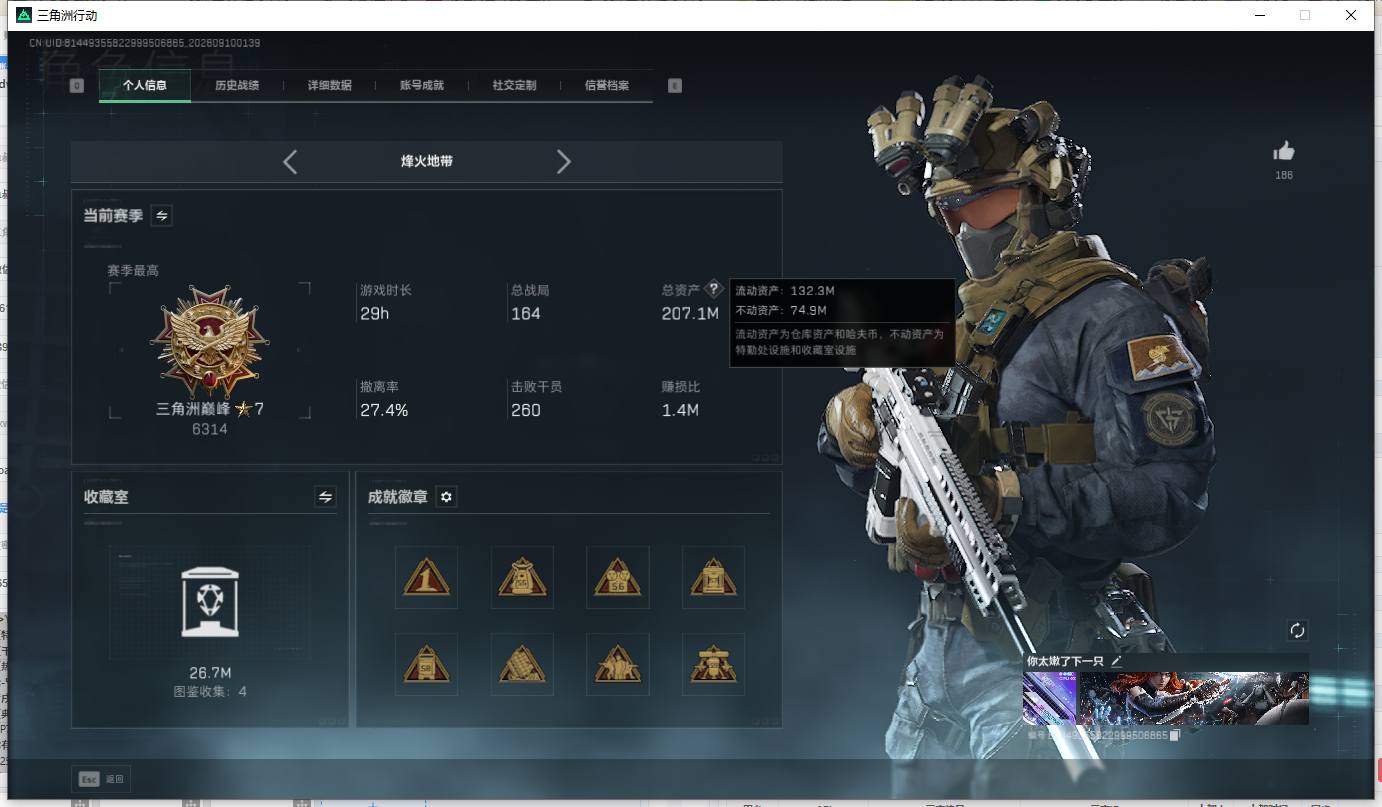
Task: Click the red-haired character banner image
Action: [1194, 698]
